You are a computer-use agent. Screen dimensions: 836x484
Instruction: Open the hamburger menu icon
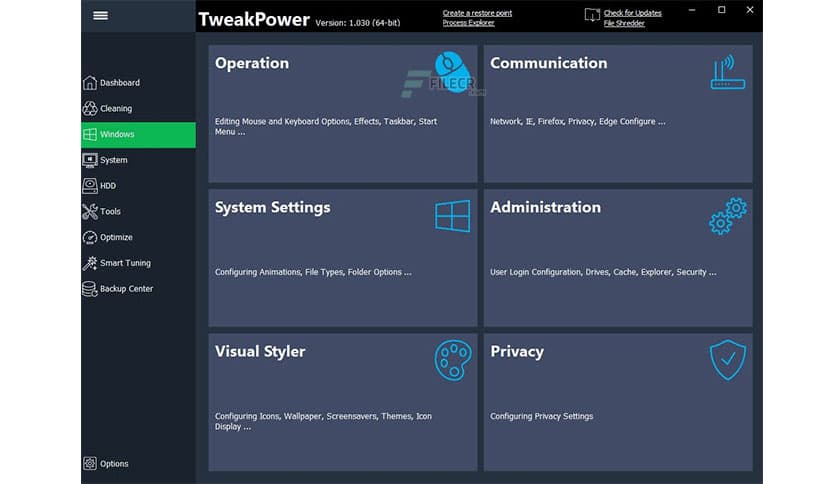click(100, 15)
